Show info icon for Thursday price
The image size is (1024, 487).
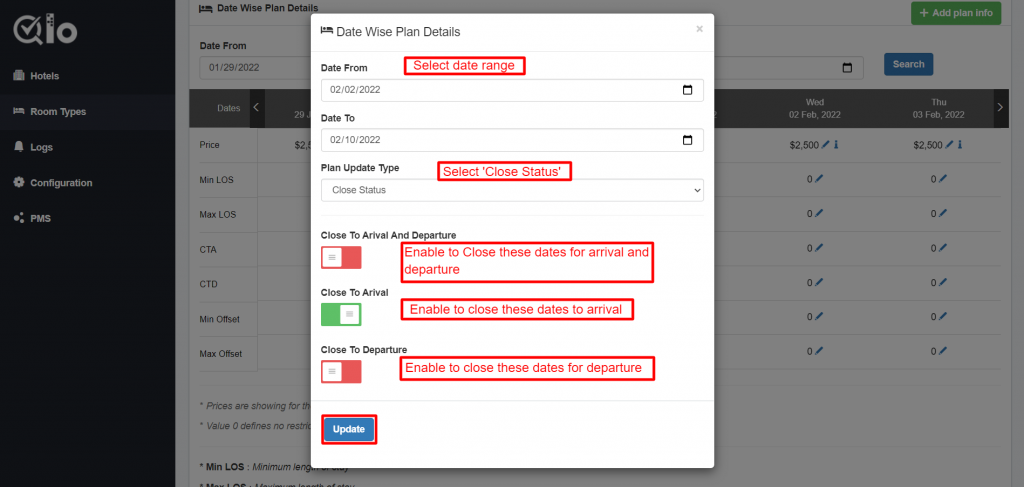click(960, 145)
